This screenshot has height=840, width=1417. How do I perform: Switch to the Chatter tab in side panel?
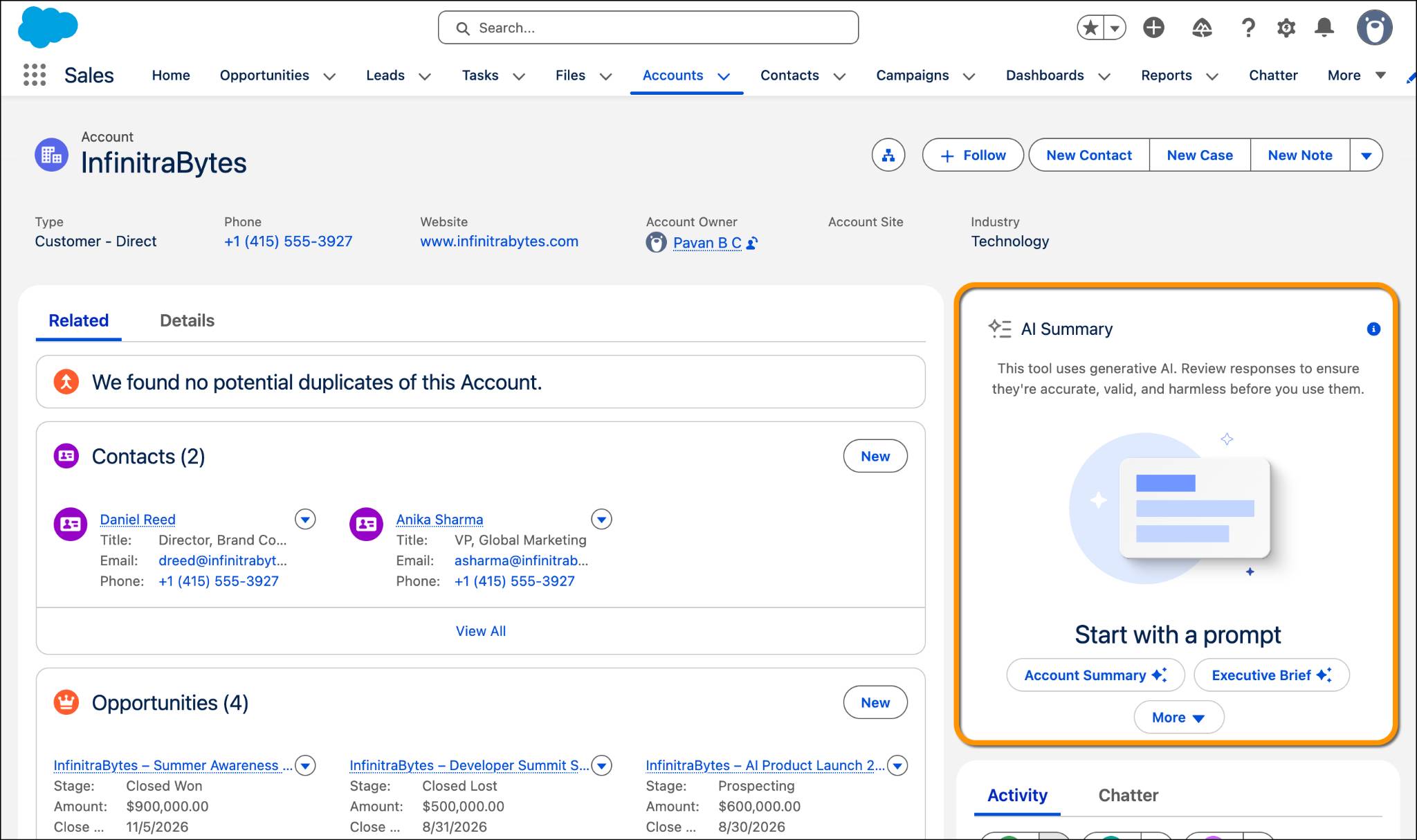coord(1128,795)
